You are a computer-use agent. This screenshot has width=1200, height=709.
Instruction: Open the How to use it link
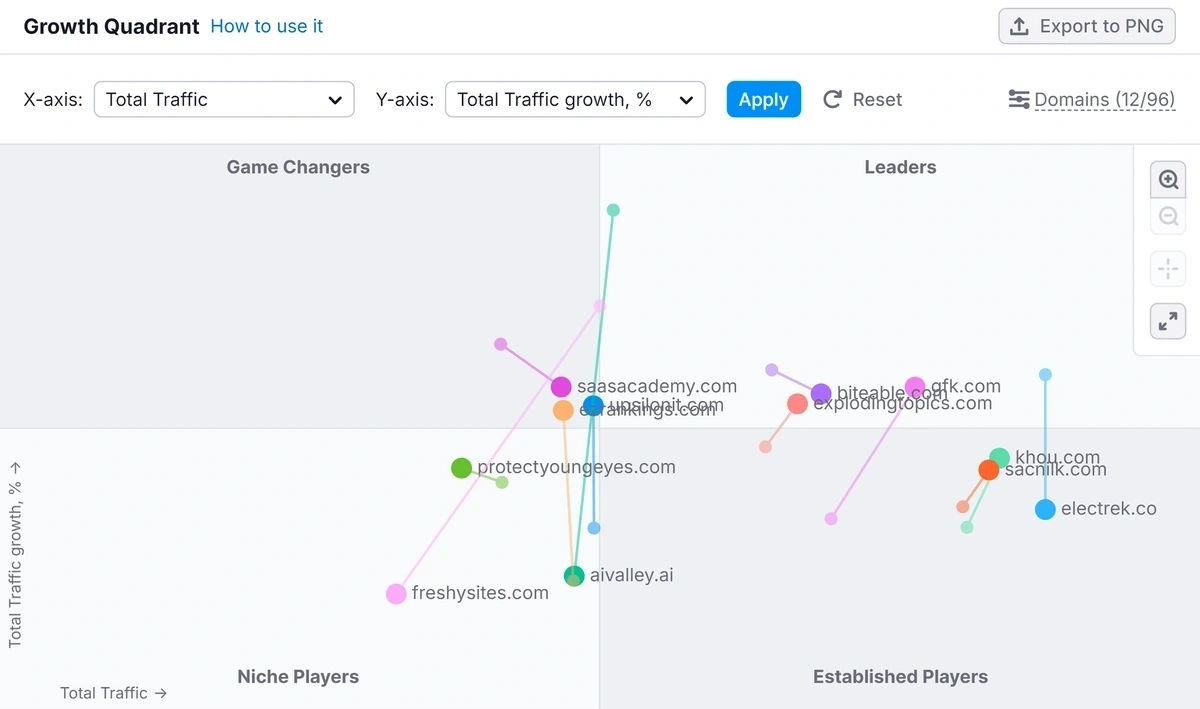pos(267,27)
